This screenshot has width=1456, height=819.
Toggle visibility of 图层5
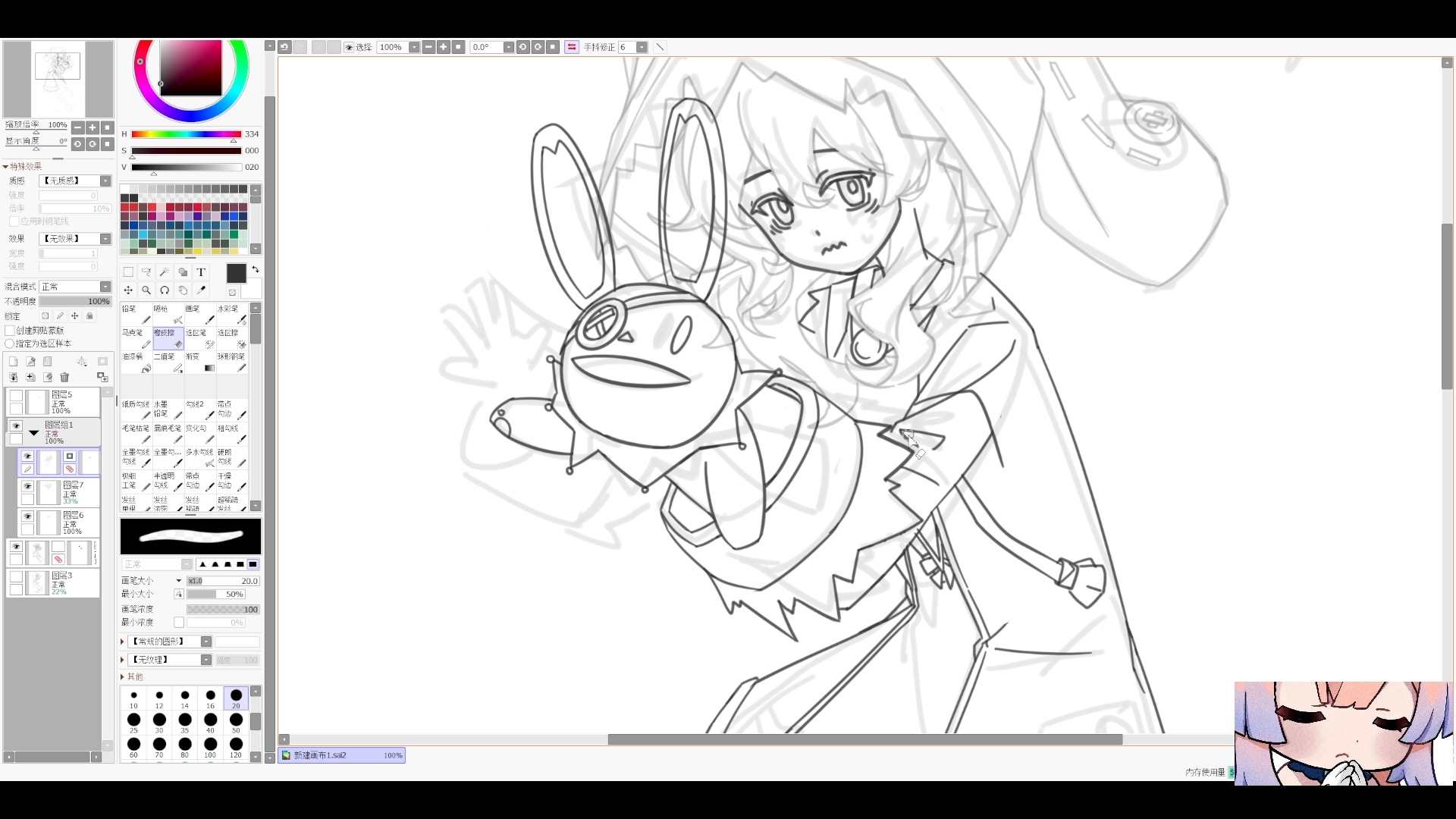[x=16, y=395]
